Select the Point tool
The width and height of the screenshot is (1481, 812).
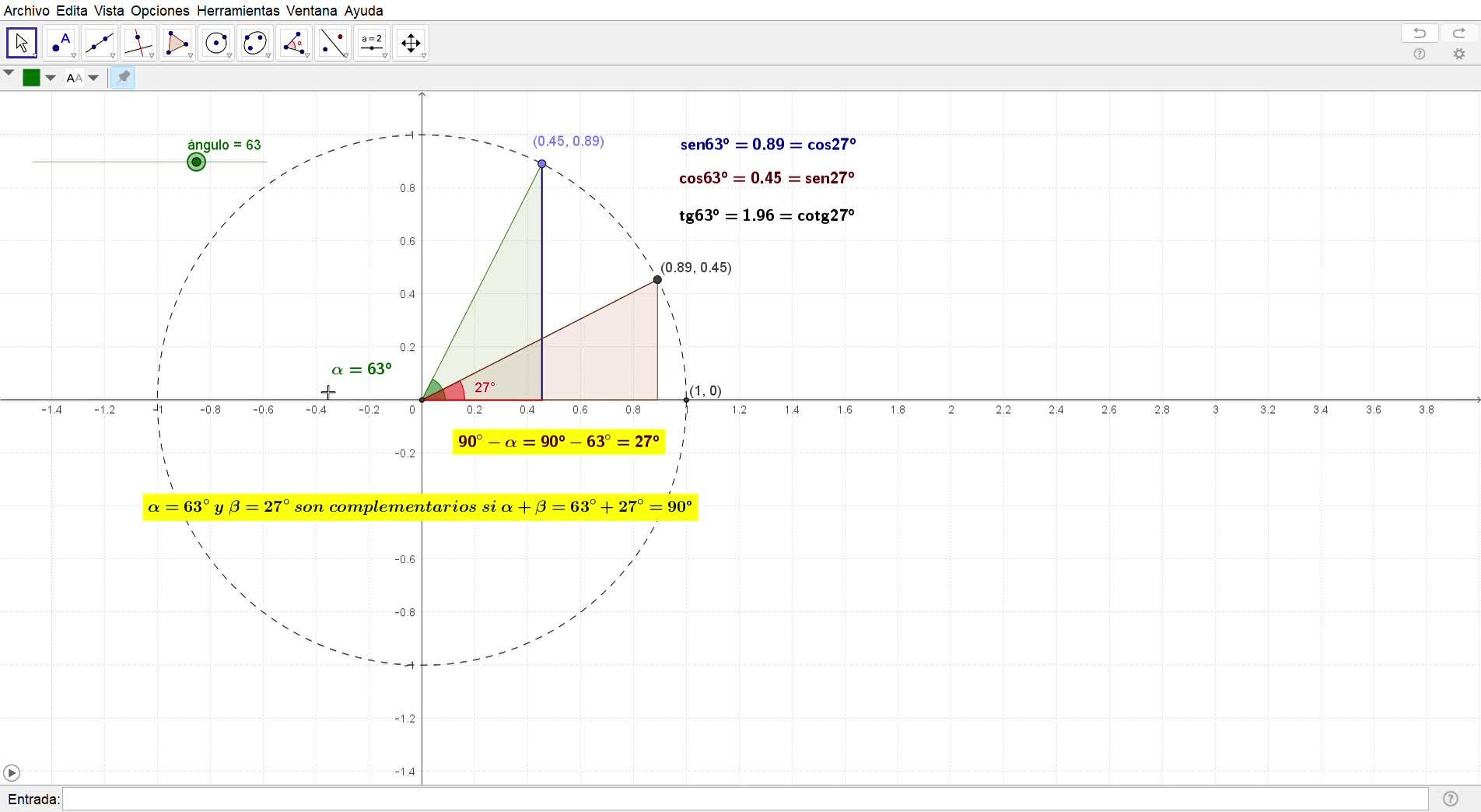61,44
